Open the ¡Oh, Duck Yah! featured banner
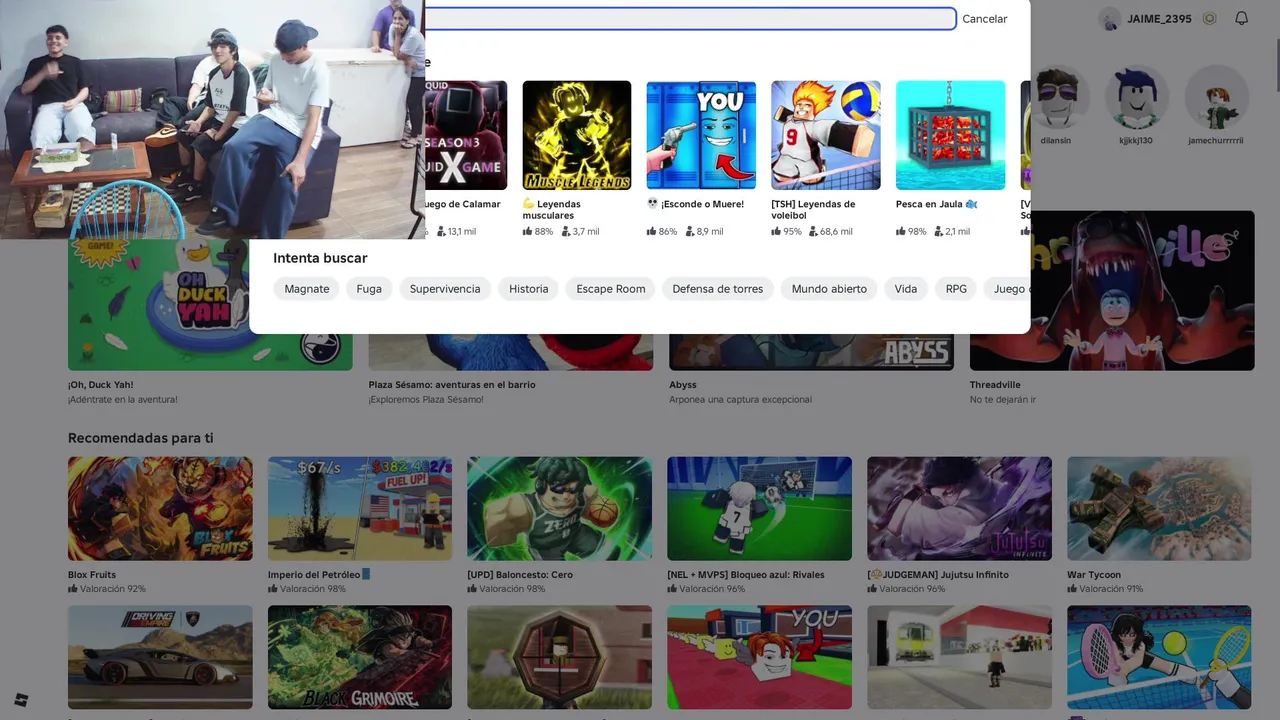 tap(210, 304)
